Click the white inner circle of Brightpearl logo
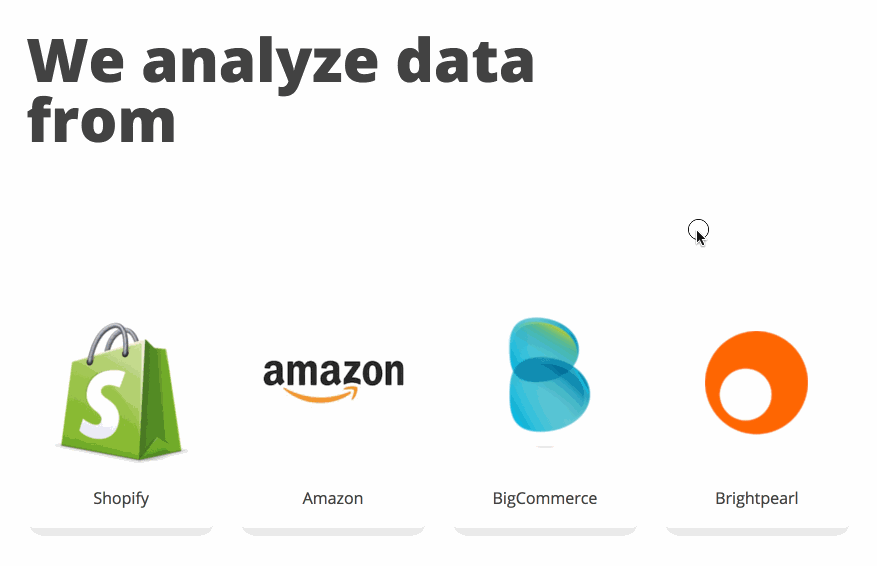This screenshot has width=877, height=566. click(745, 395)
